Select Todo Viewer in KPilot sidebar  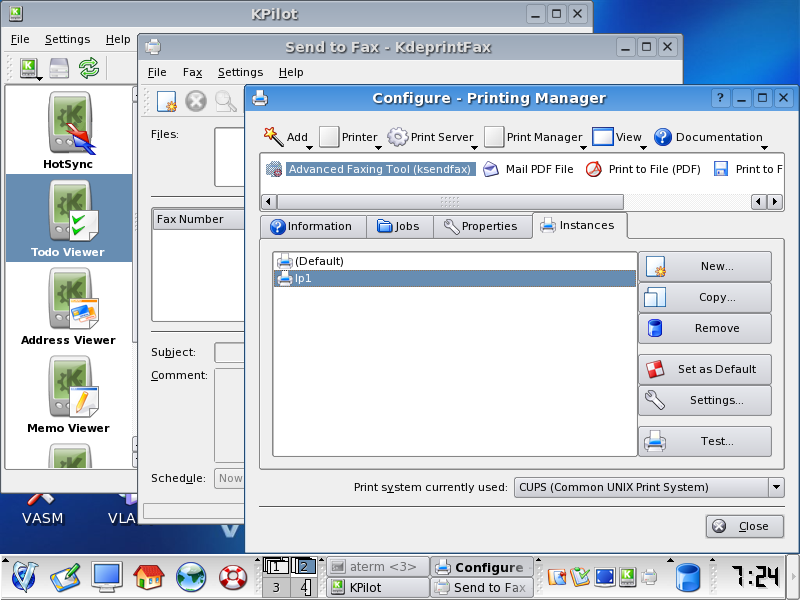pyautogui.click(x=69, y=218)
